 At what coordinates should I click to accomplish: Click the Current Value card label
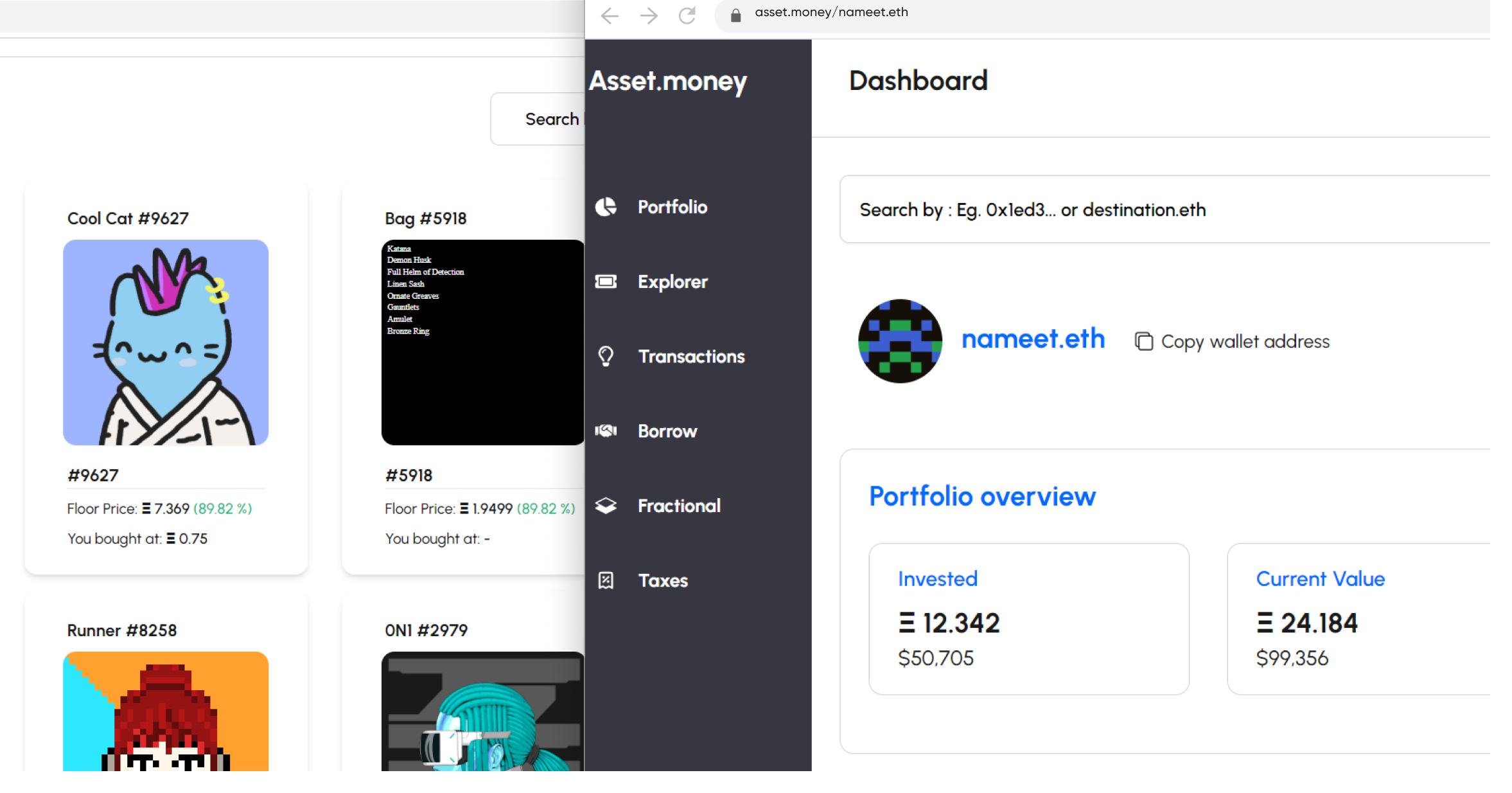[1321, 579]
